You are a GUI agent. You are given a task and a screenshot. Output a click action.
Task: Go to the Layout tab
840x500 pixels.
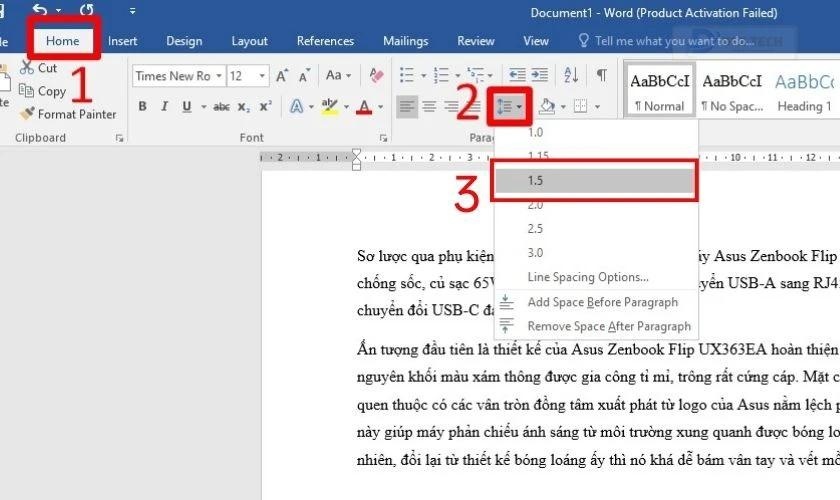coord(249,41)
